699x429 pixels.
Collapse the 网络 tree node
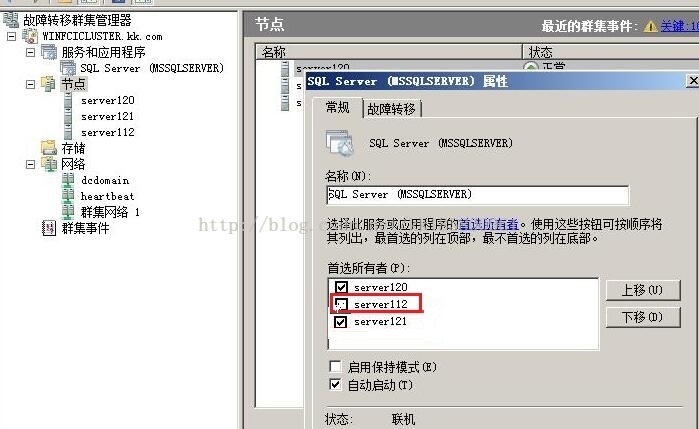[x=30, y=165]
